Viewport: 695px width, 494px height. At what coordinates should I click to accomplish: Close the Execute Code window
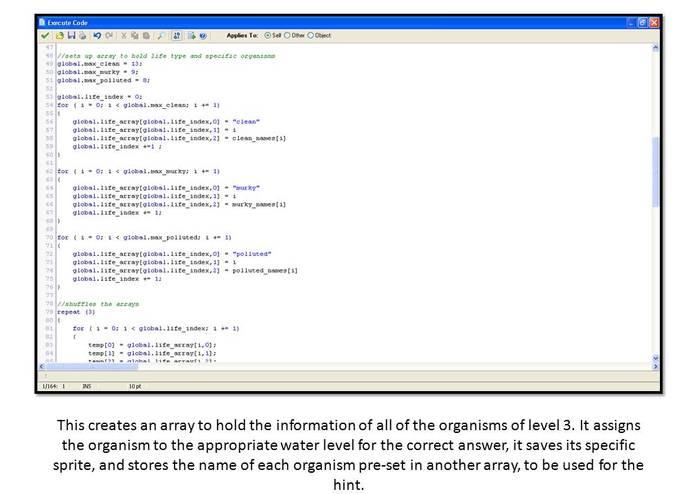(654, 23)
